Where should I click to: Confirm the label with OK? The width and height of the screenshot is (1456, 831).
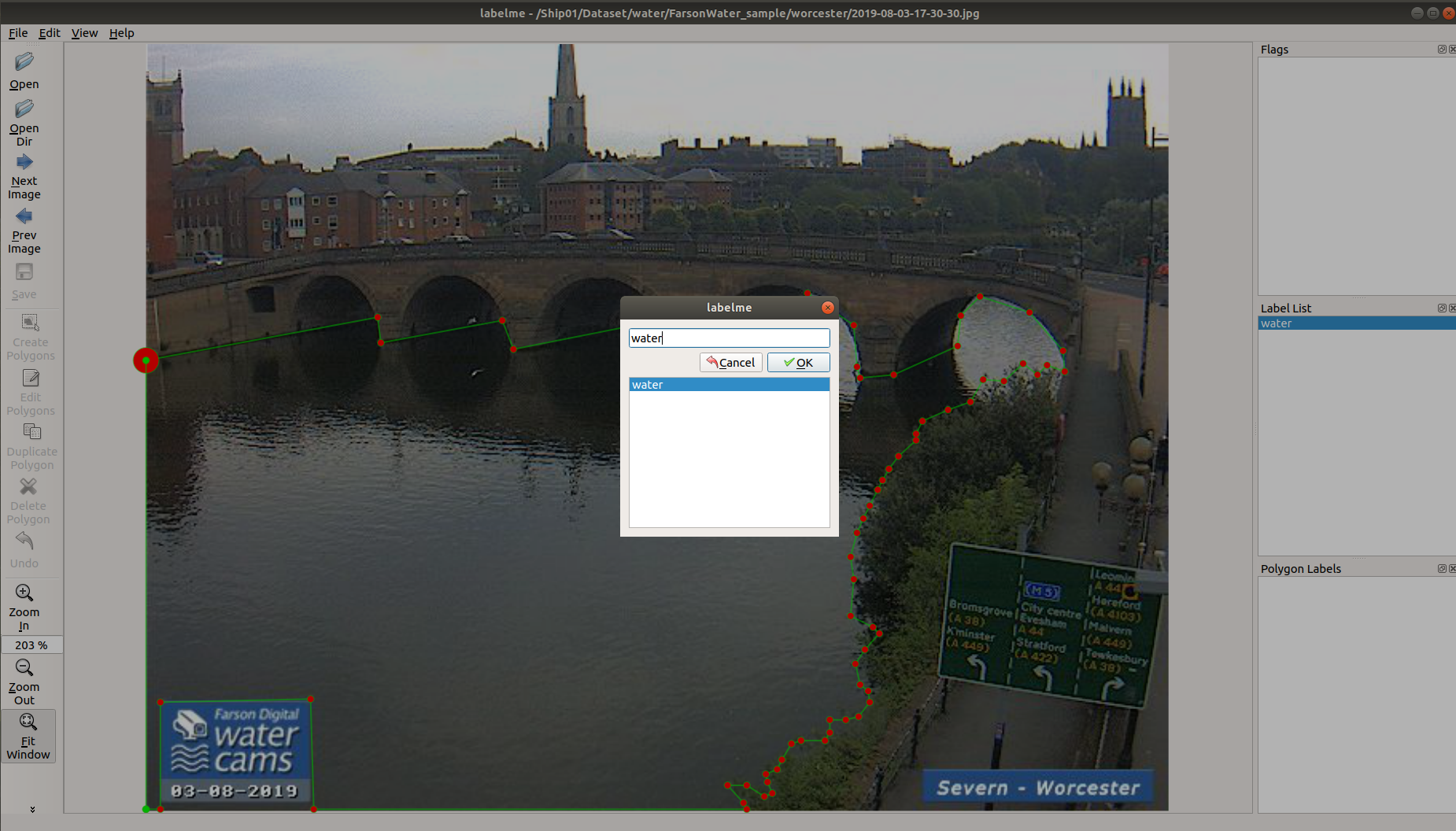click(x=798, y=362)
